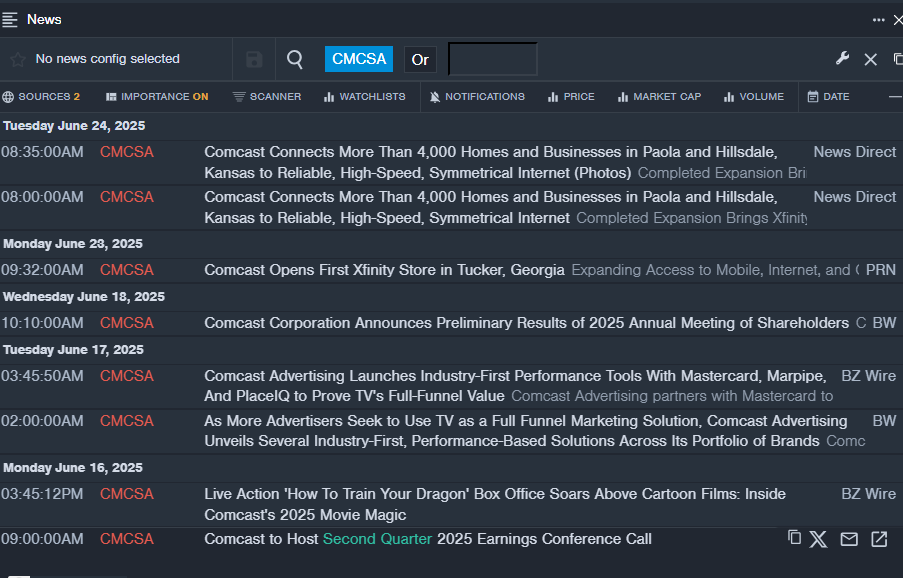Screen dimensions: 903x578
Task: Click the search magnifier icon
Action: [295, 59]
